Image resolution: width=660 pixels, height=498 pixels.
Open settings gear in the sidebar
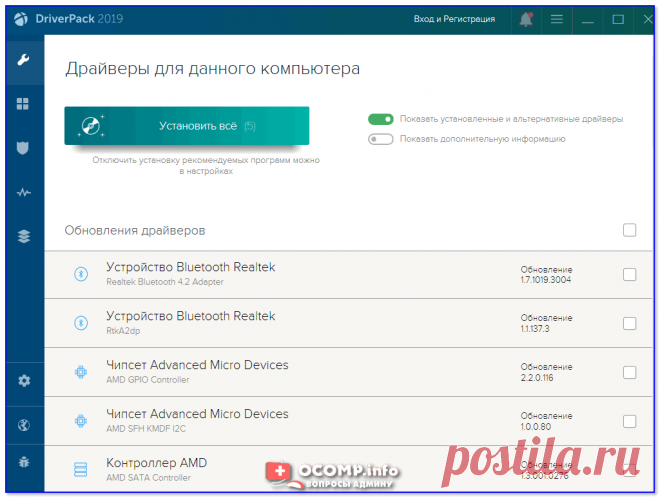pyautogui.click(x=23, y=380)
